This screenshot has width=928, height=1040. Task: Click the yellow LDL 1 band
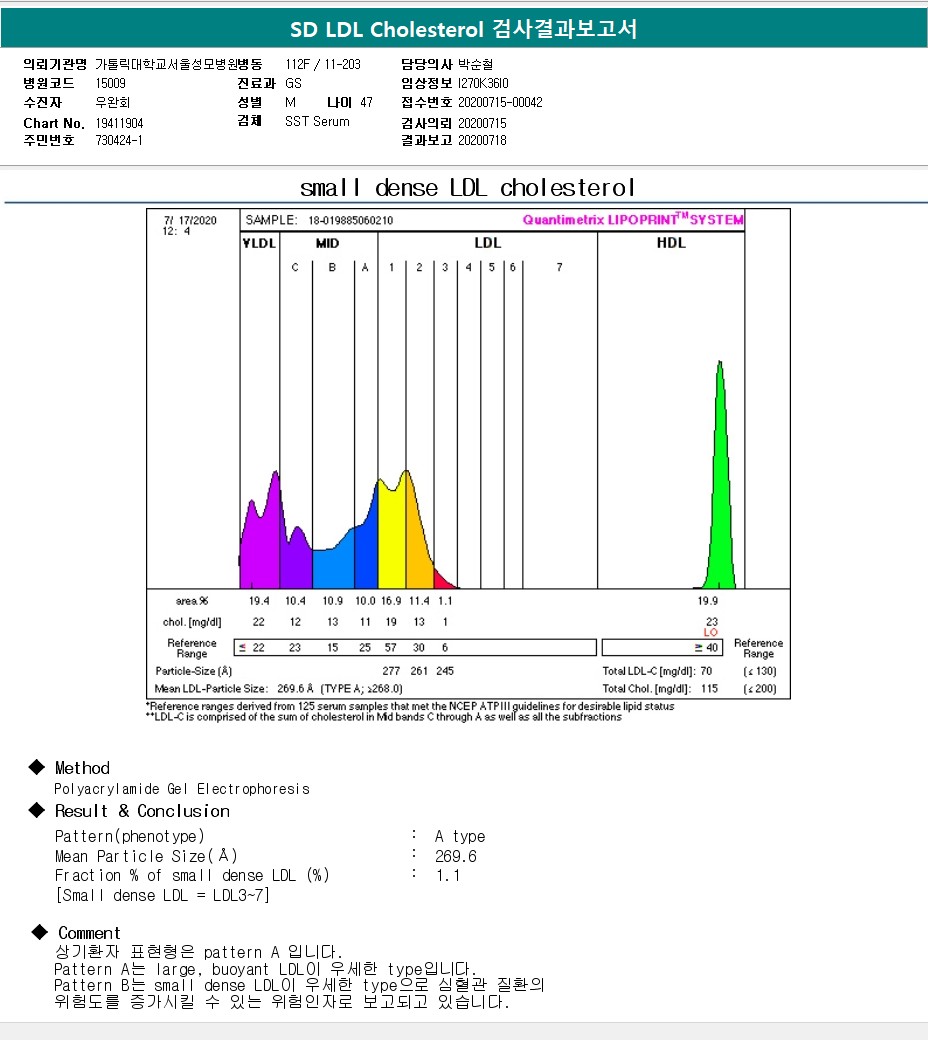pyautogui.click(x=391, y=540)
